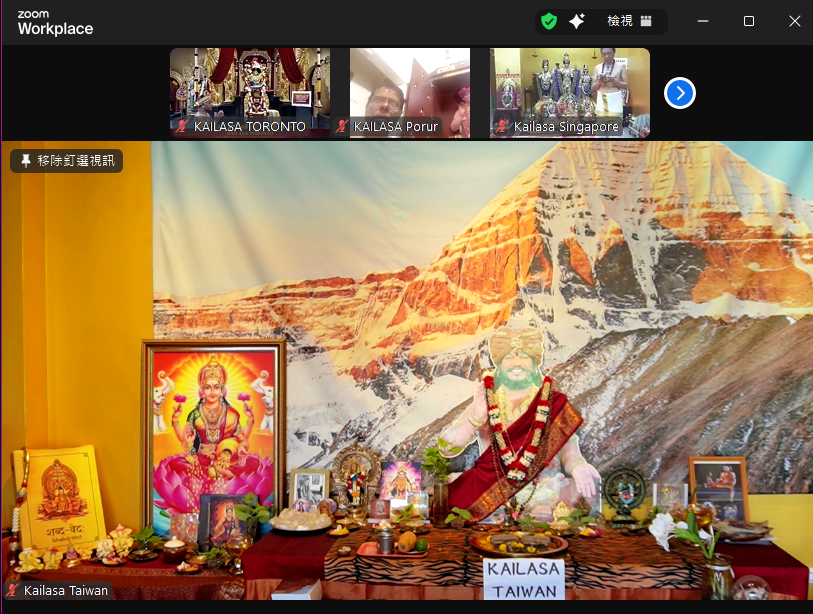Minimize the Zoom meeting window
This screenshot has height=614, width=813.
coord(703,21)
